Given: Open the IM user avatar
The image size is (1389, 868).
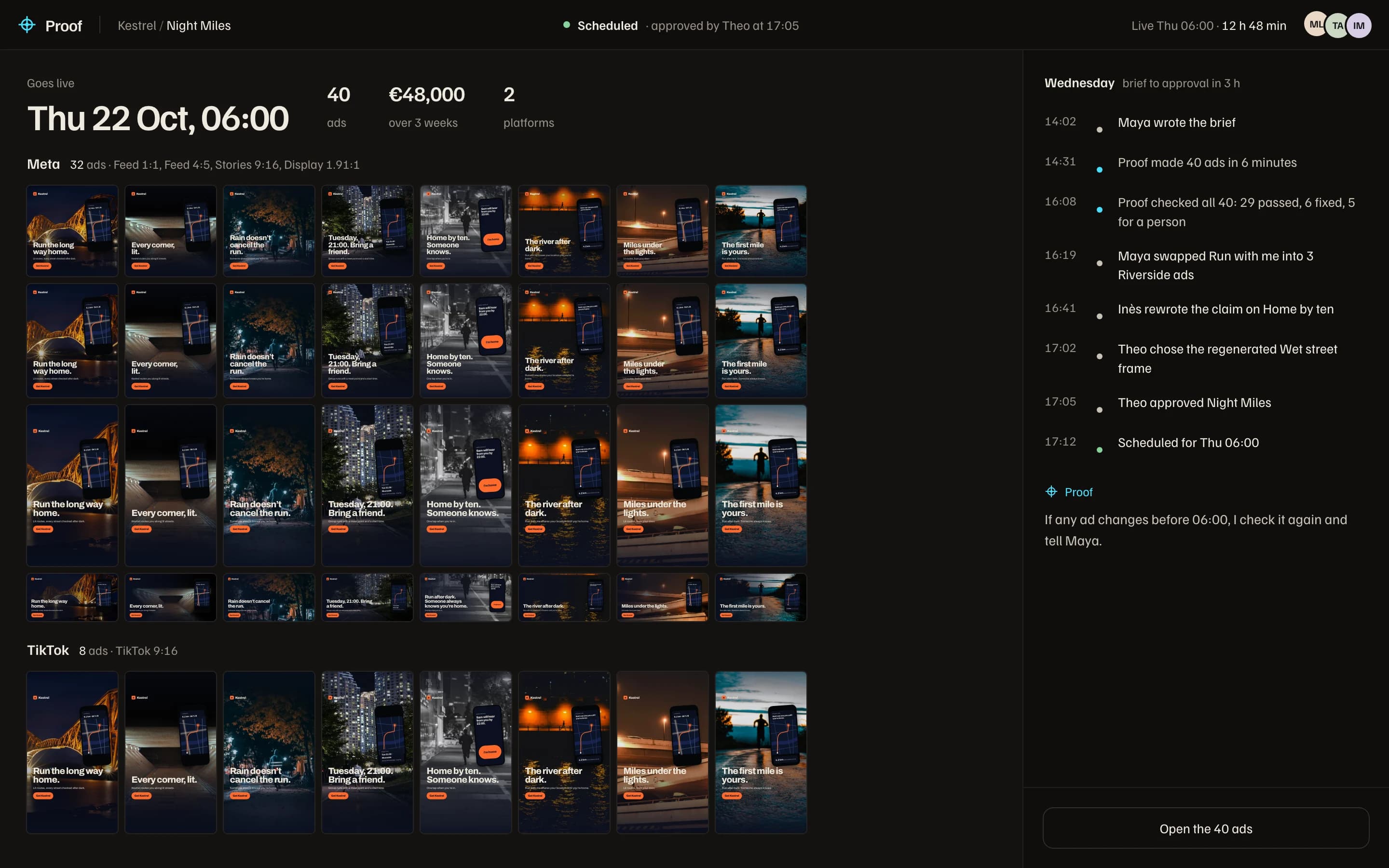Looking at the screenshot, I should pyautogui.click(x=1359, y=25).
